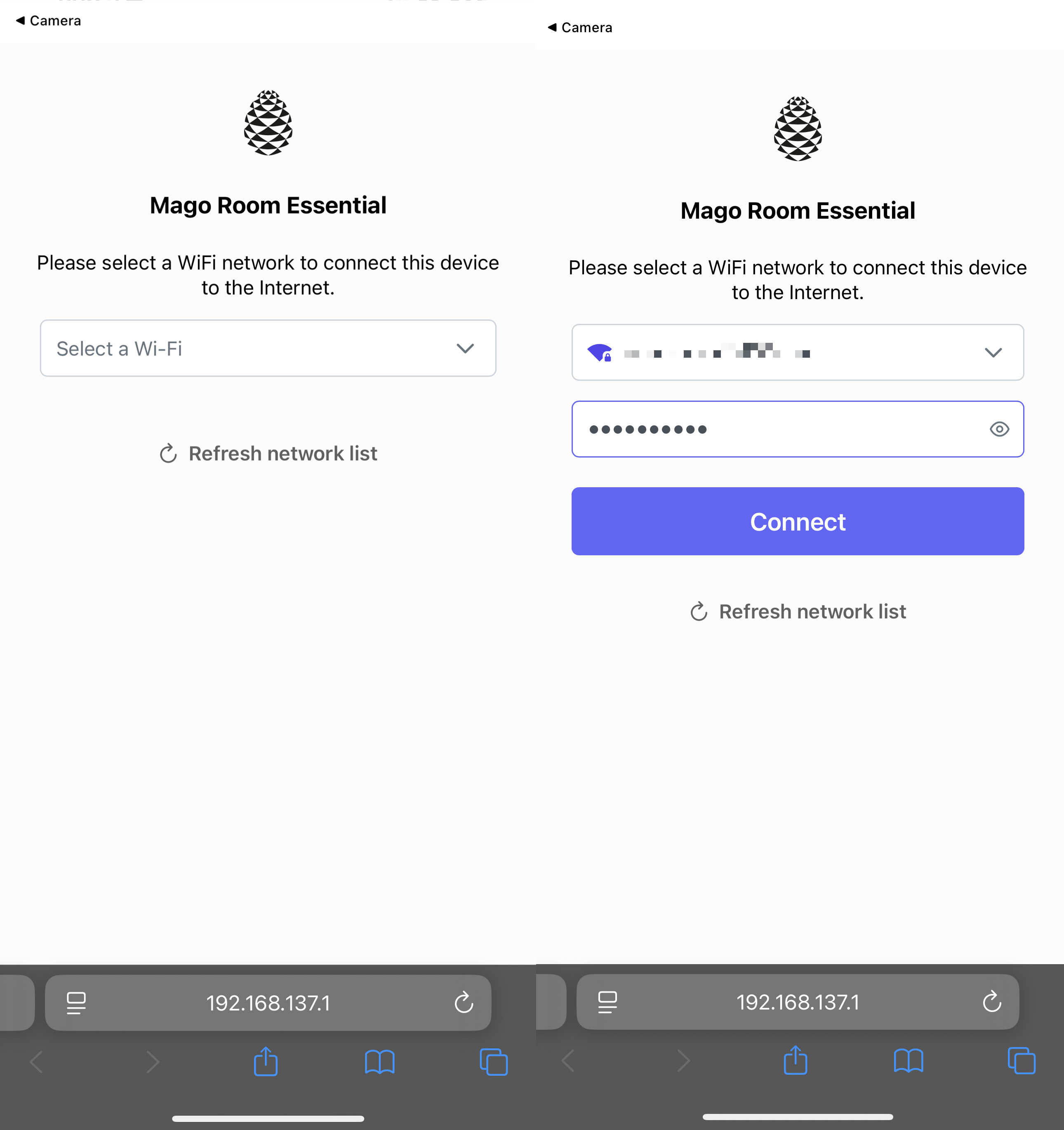This screenshot has height=1130, width=1064.
Task: Click Refresh network list below Connect button
Action: 798,611
